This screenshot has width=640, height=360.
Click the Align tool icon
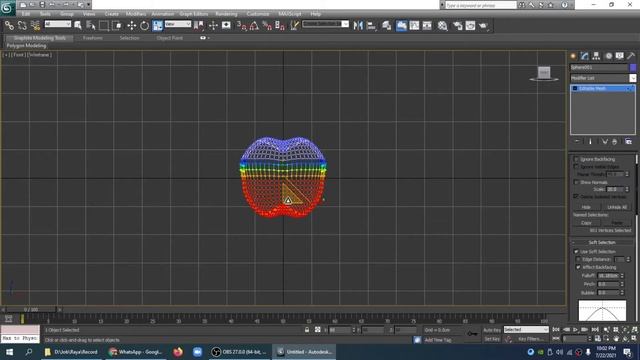(x=371, y=26)
